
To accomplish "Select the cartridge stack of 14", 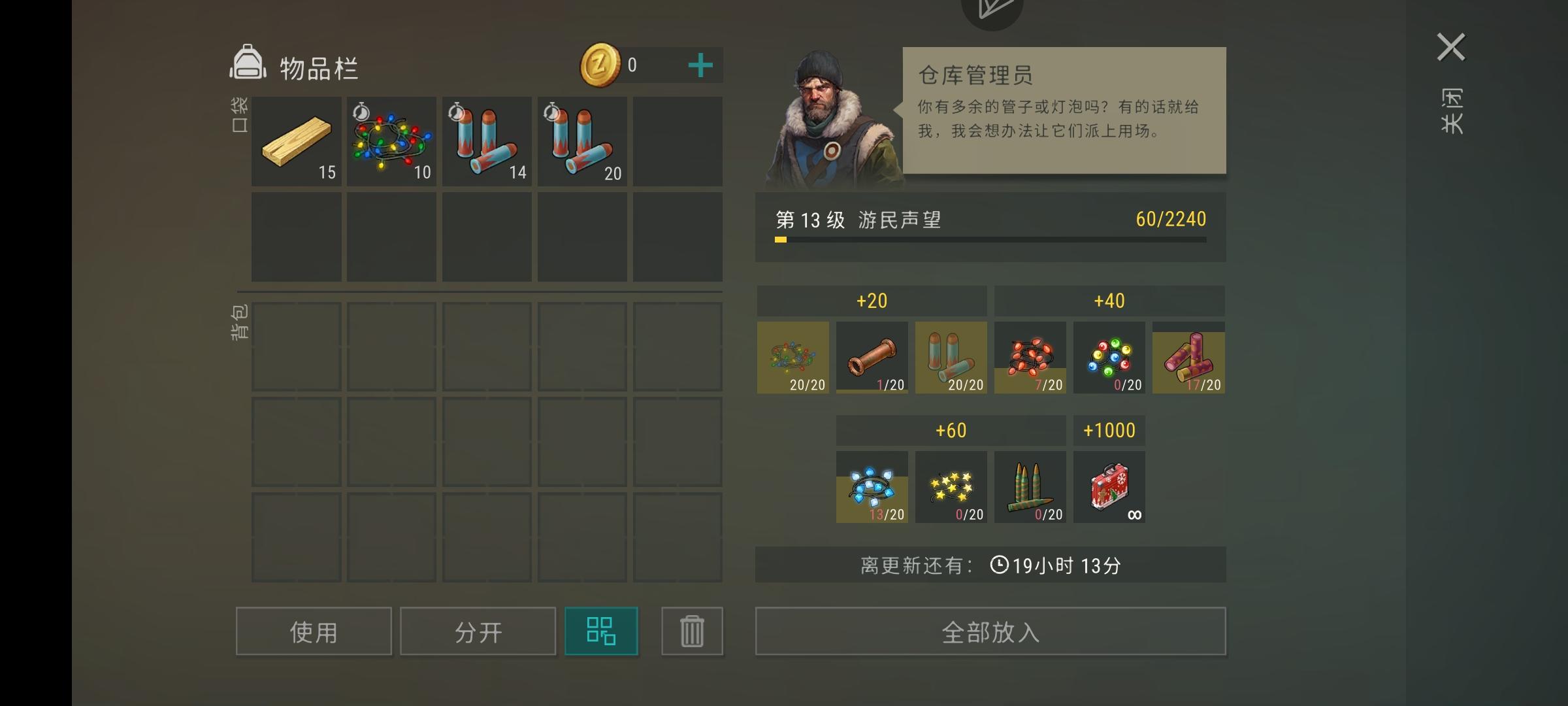I will pos(487,141).
